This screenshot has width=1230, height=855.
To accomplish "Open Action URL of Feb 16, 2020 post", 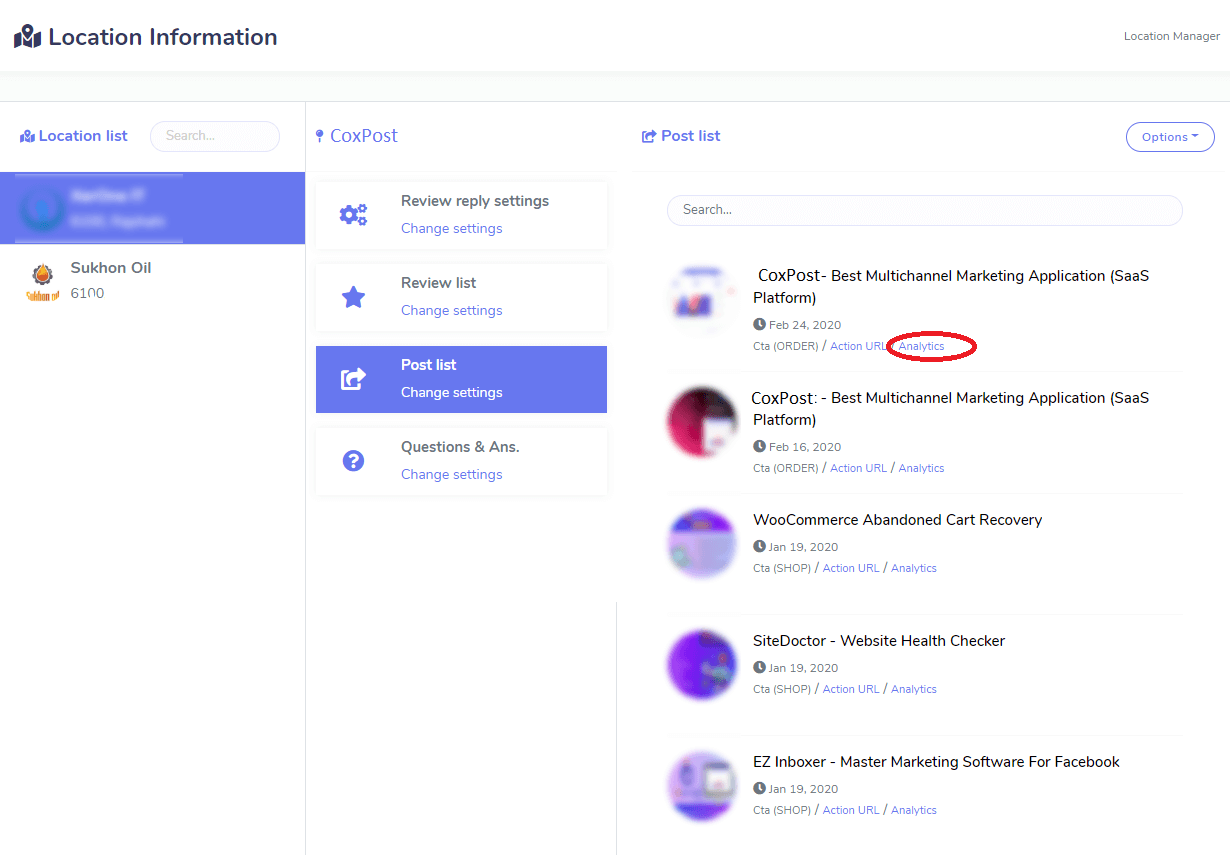I will coord(858,468).
